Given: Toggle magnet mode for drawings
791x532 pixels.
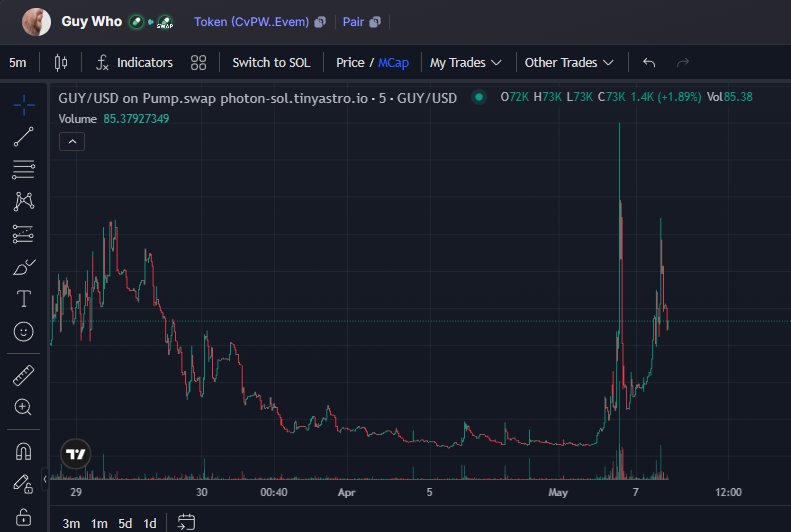Looking at the screenshot, I should pyautogui.click(x=24, y=451).
